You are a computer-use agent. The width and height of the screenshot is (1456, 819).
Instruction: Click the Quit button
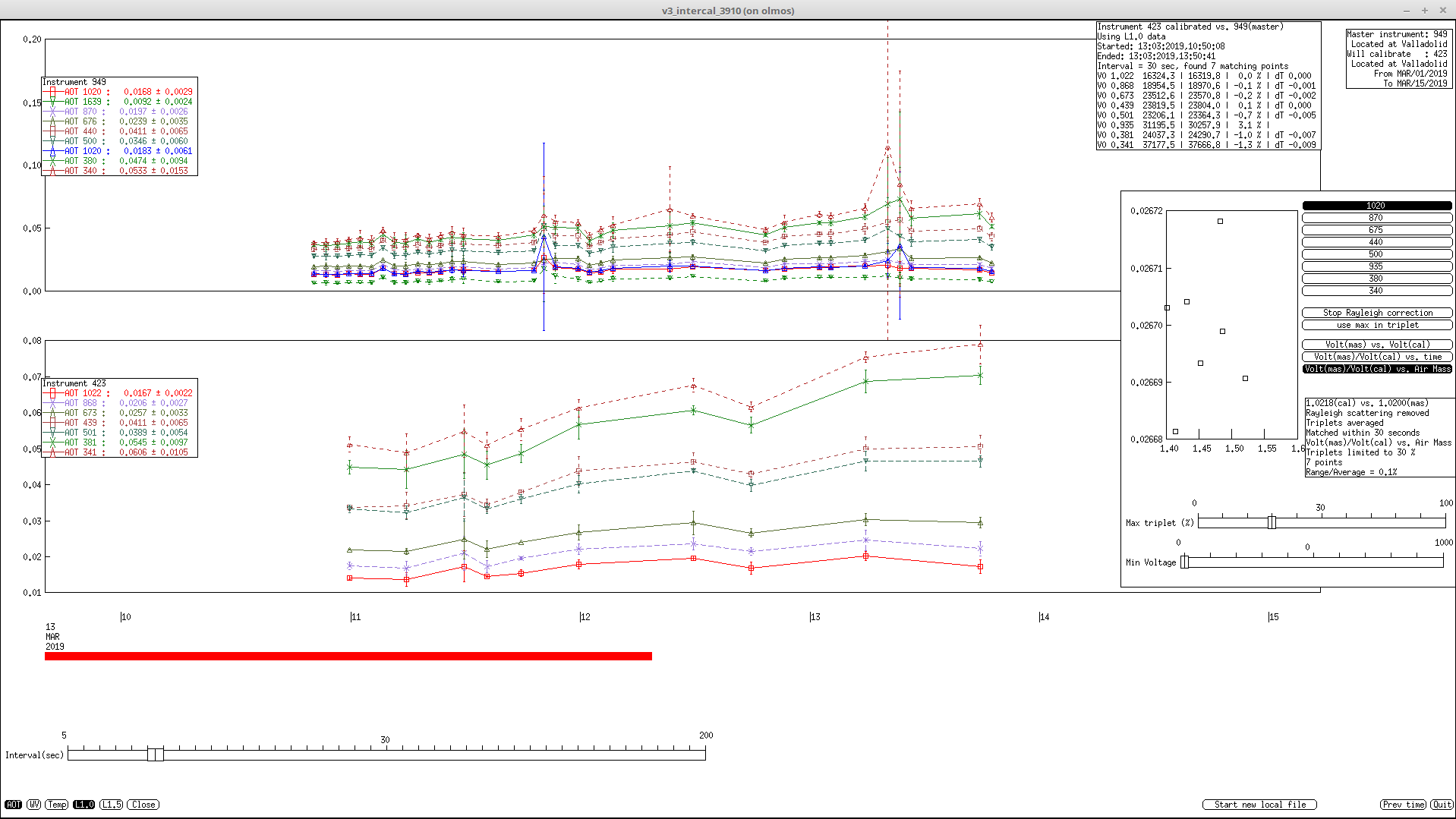pos(1442,805)
